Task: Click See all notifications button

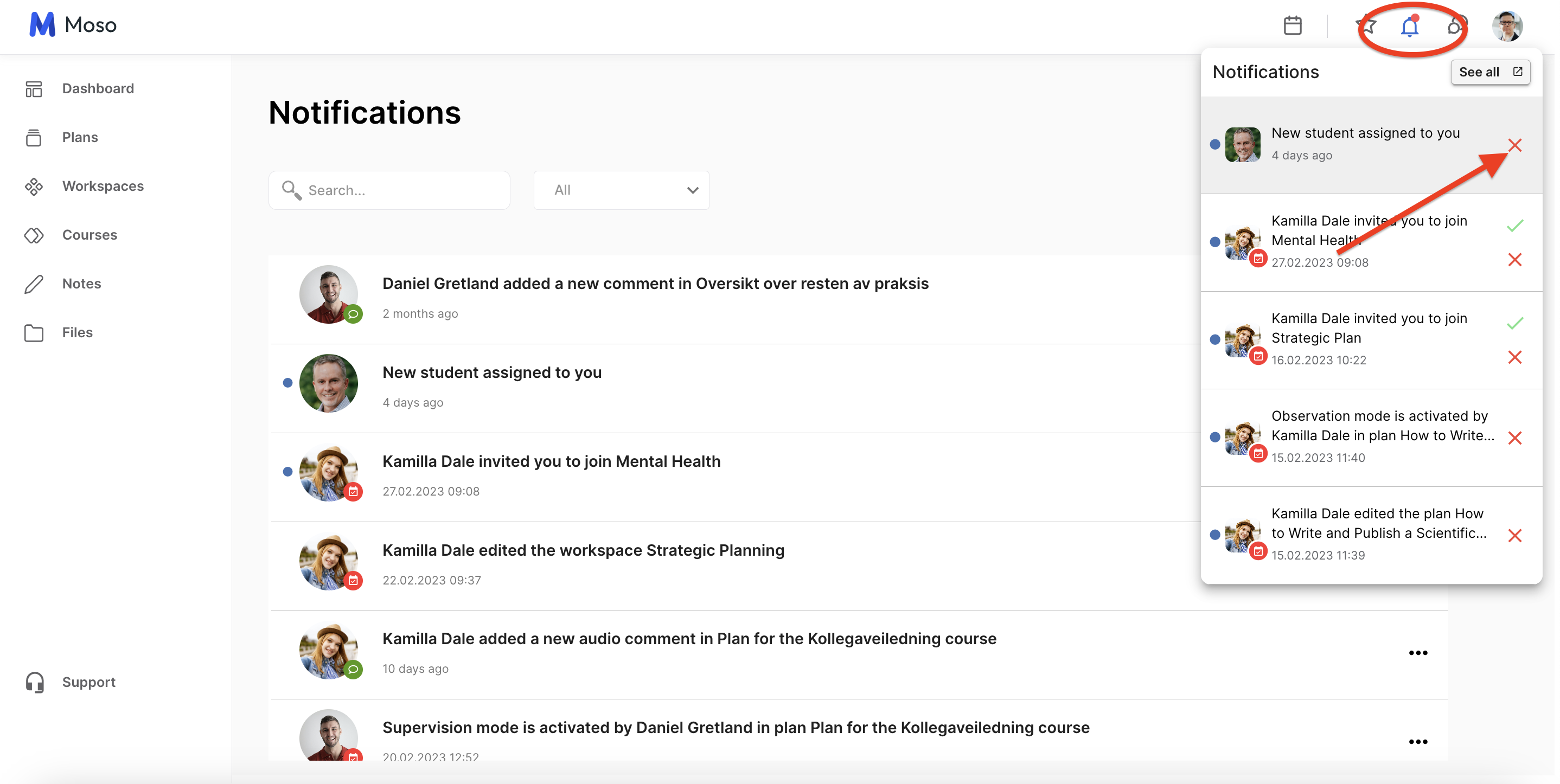Action: point(1489,72)
